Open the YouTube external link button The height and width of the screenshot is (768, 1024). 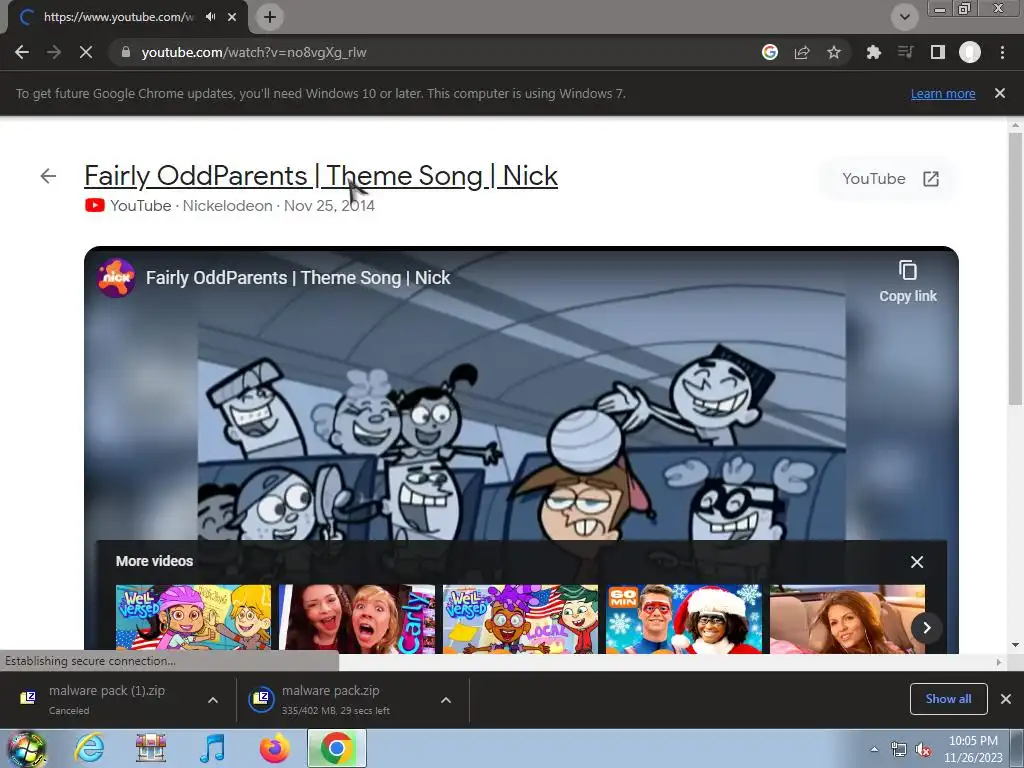(x=890, y=179)
